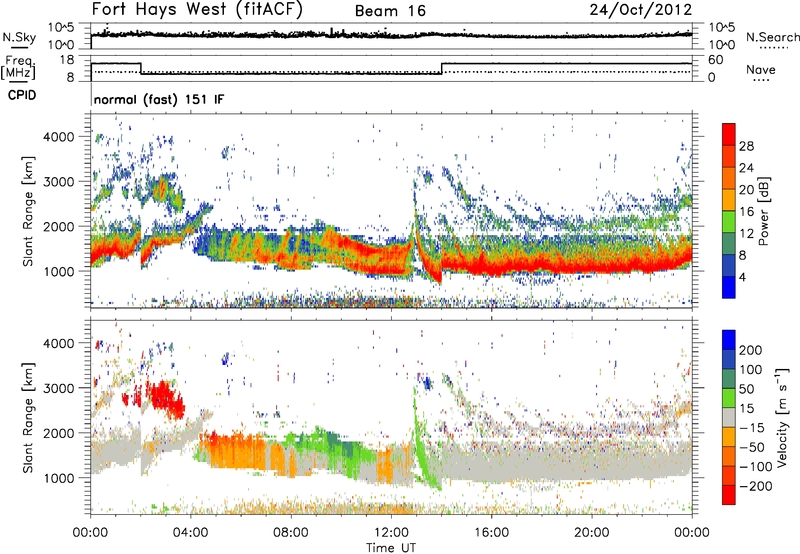Click the 'Fort Hays West (fitACF)' title

coord(197,10)
